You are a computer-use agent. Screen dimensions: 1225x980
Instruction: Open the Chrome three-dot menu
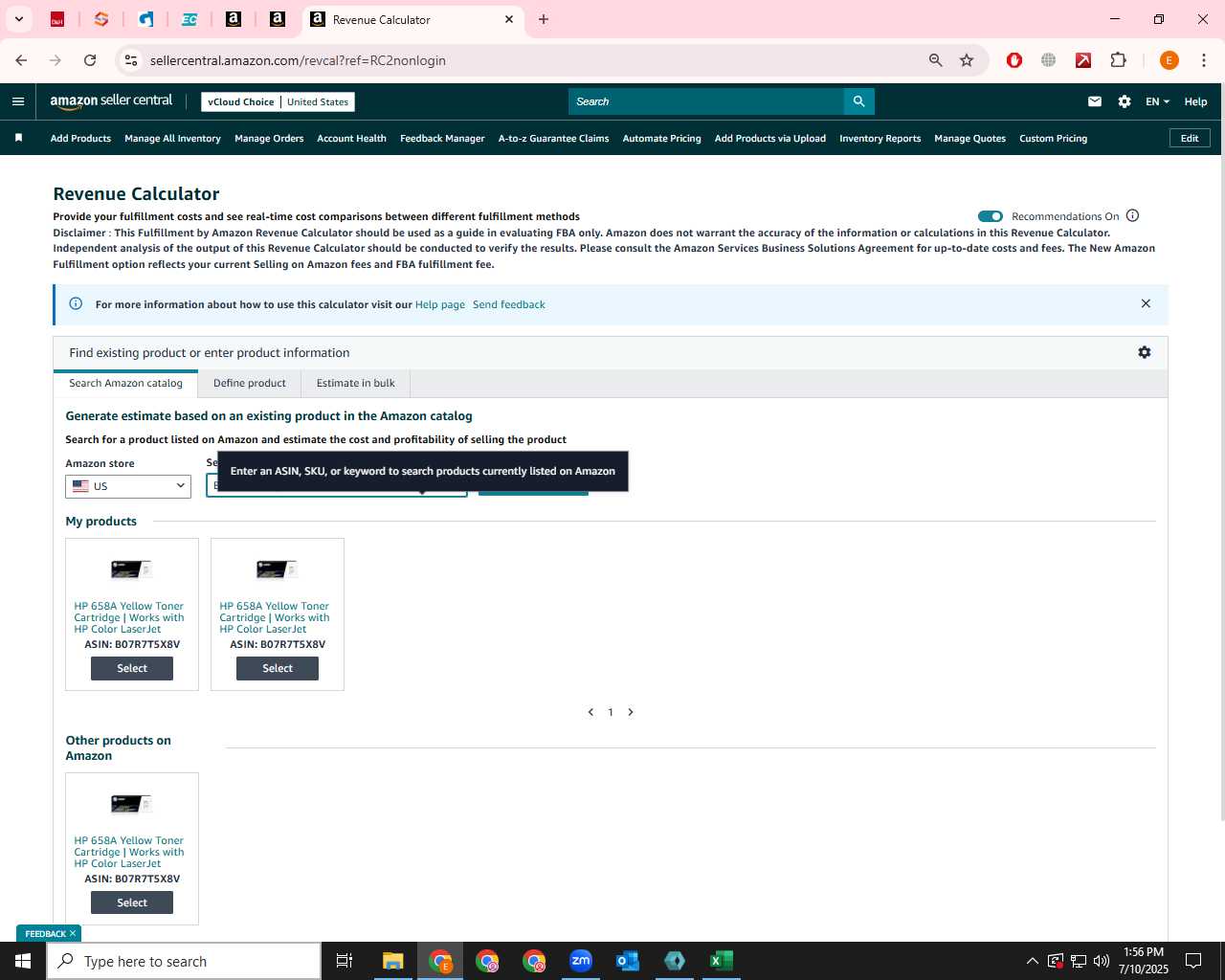tap(1203, 60)
